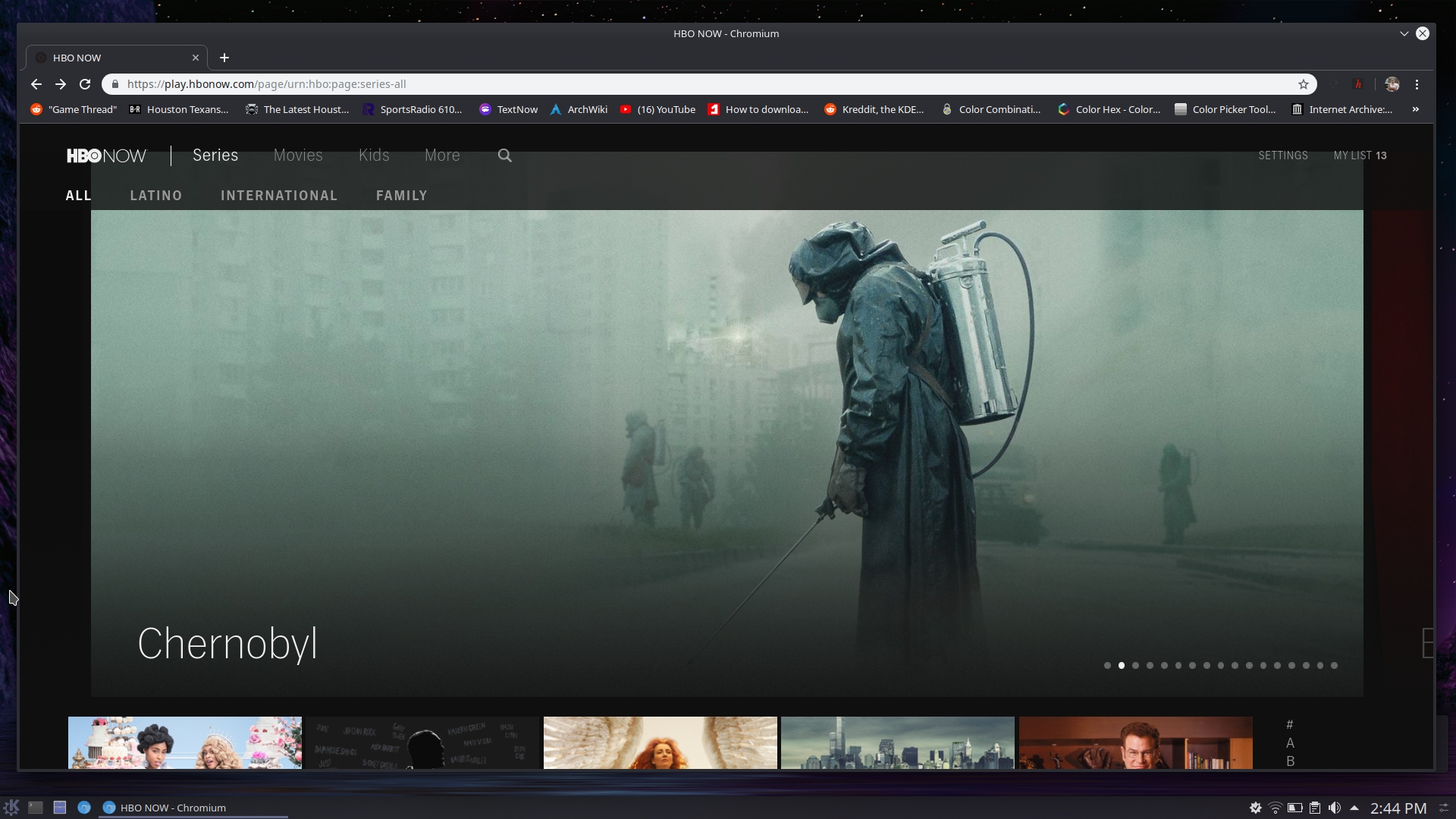Open the dark silhouette series thumbnail
The width and height of the screenshot is (1456, 819).
coord(422,742)
